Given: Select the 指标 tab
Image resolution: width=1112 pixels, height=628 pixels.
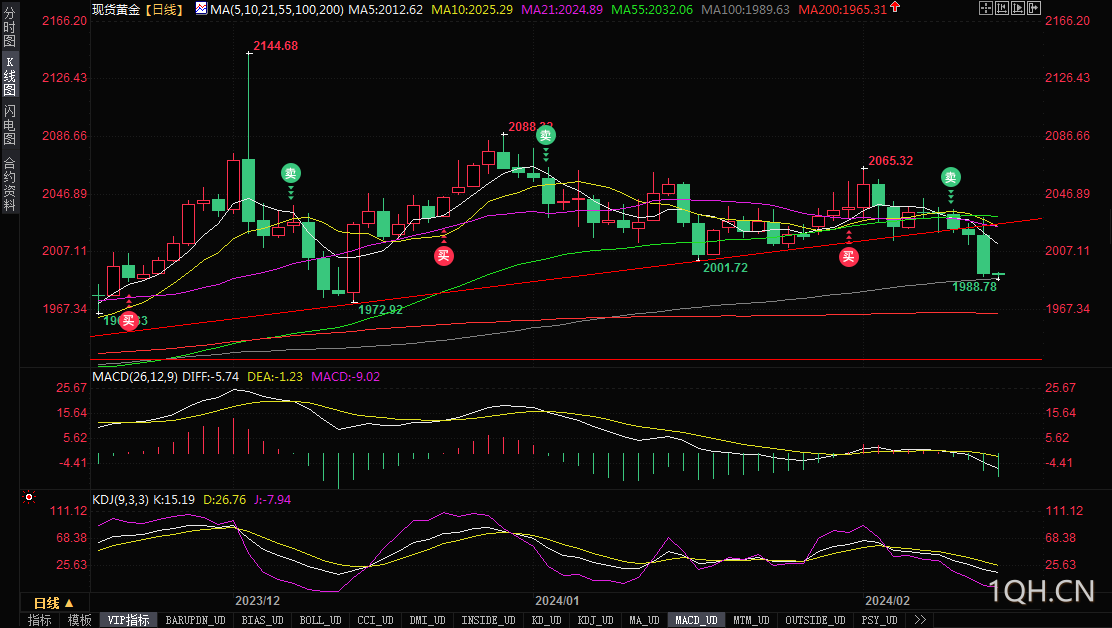Looking at the screenshot, I should tap(40, 620).
